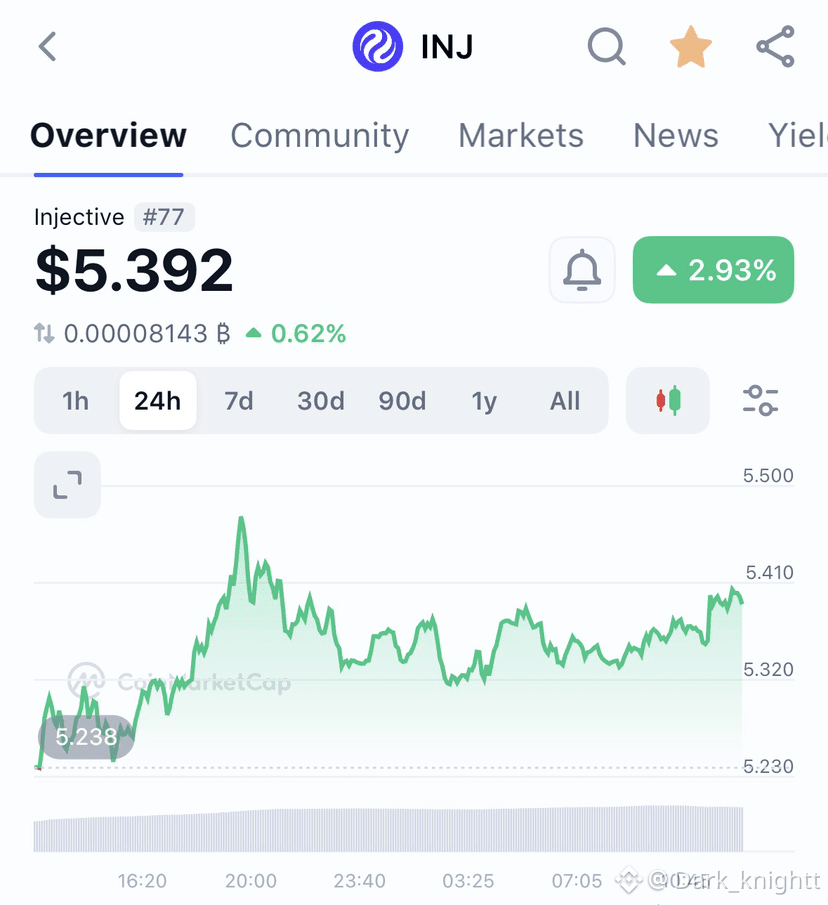
Task: Expand chart to fullscreen
Action: click(x=68, y=484)
